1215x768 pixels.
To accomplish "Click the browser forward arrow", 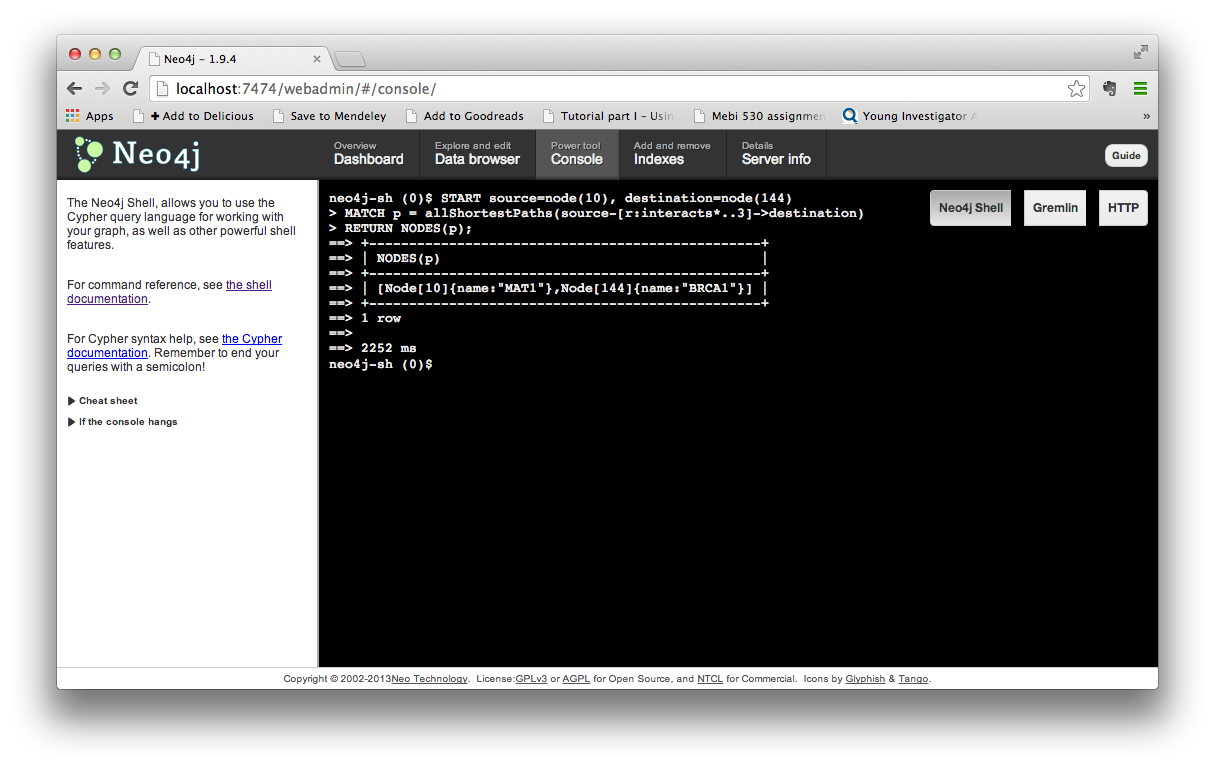I will 102,88.
